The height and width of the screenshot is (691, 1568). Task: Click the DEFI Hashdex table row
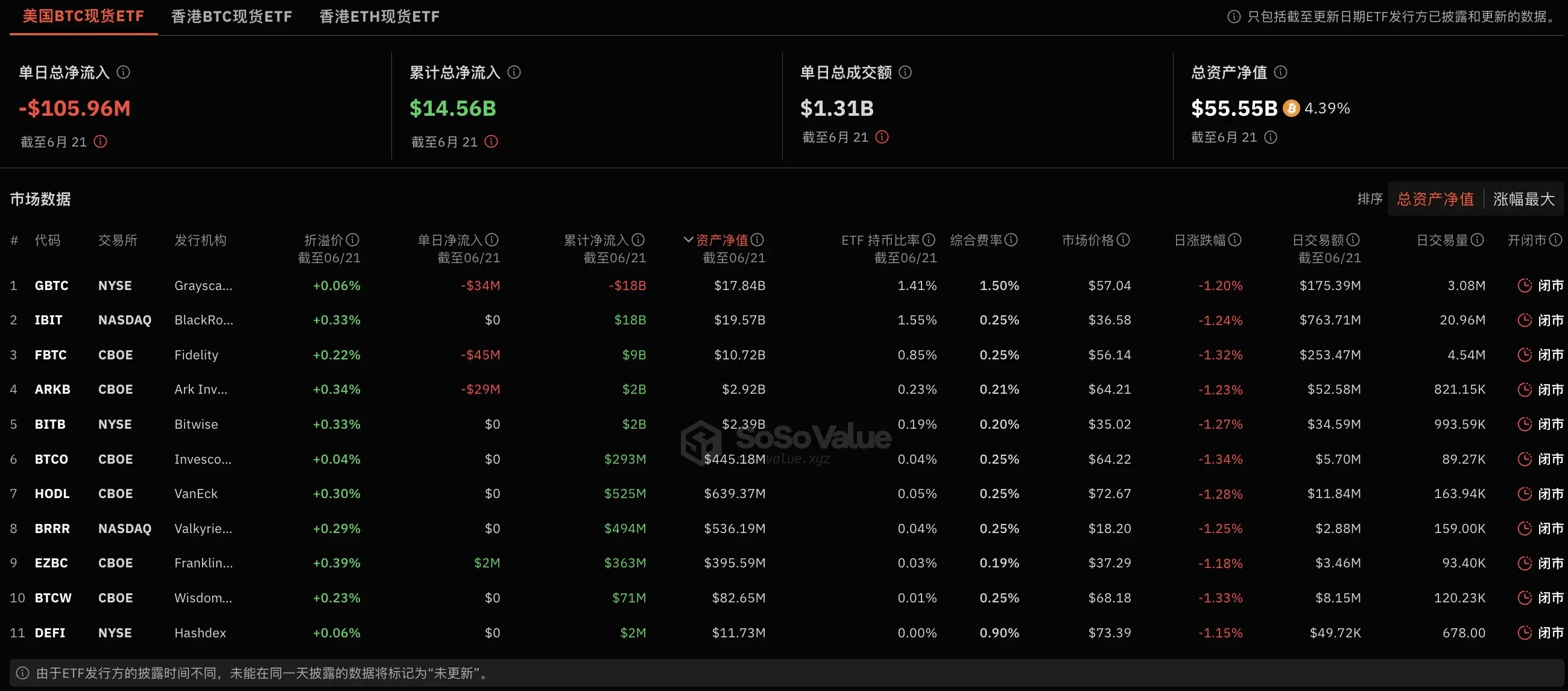[x=200, y=633]
